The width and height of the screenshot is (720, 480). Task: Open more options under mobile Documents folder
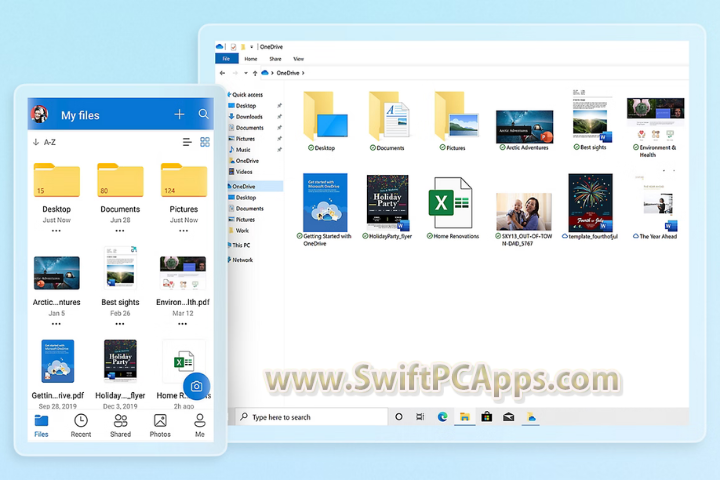[x=120, y=231]
